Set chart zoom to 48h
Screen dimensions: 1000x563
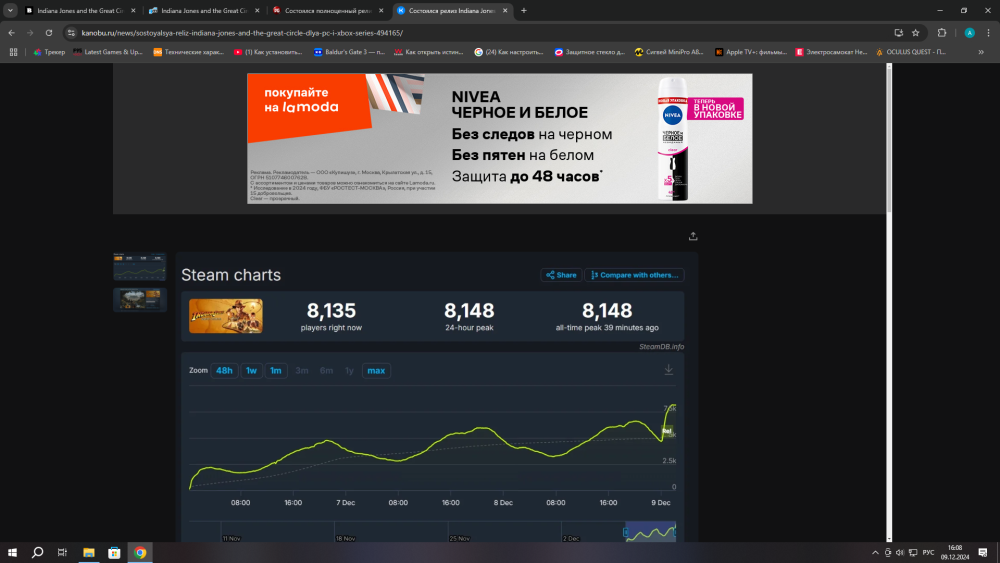point(224,371)
